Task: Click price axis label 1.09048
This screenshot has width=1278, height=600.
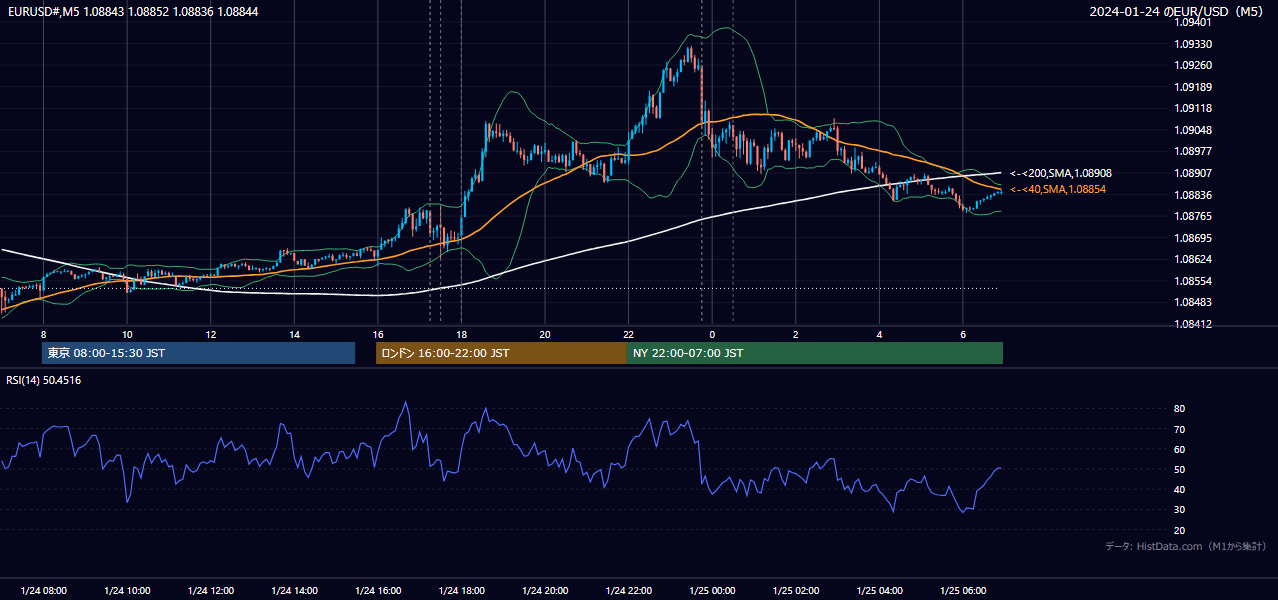Action: pyautogui.click(x=1192, y=130)
